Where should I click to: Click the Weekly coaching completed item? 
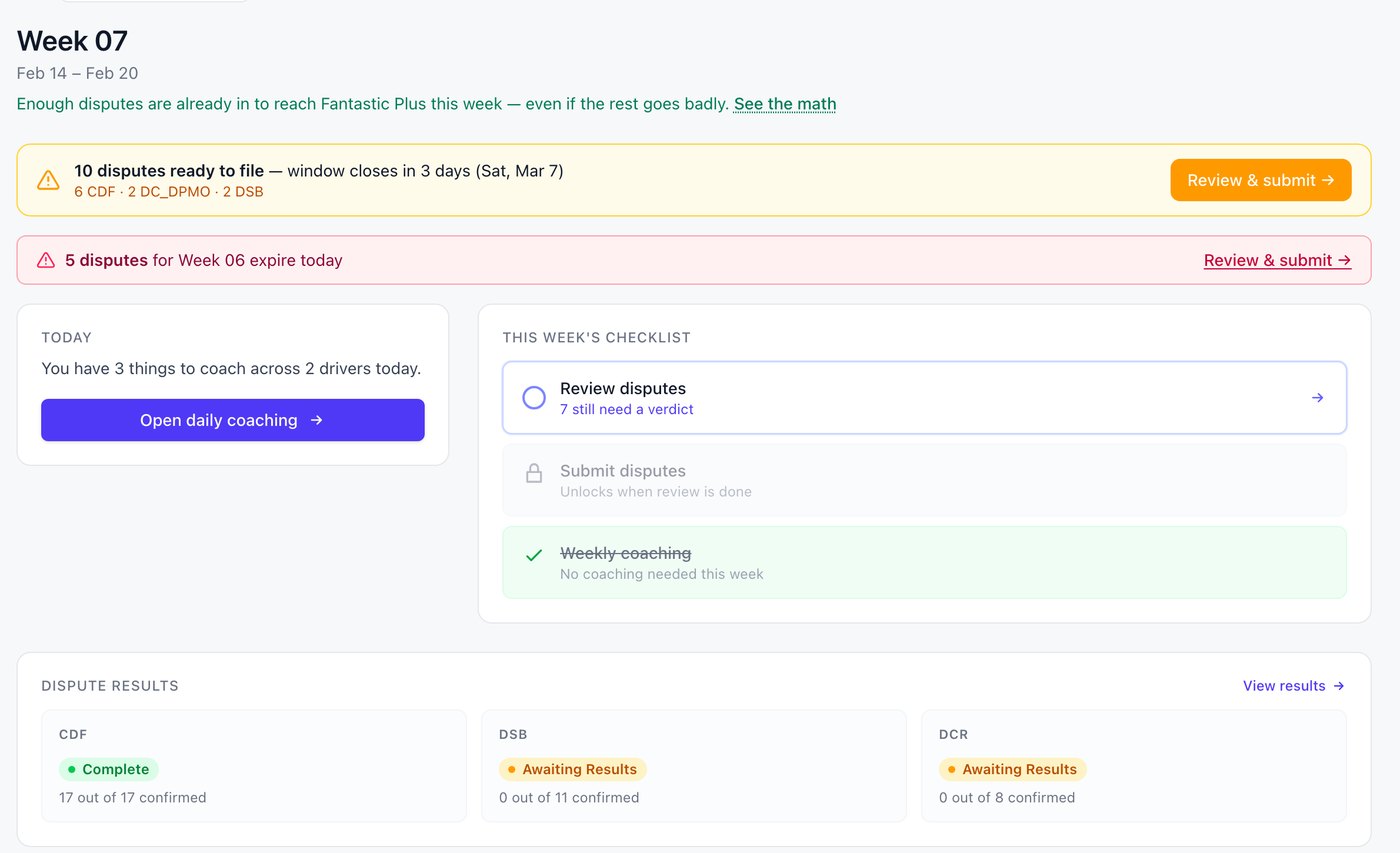[x=925, y=562]
